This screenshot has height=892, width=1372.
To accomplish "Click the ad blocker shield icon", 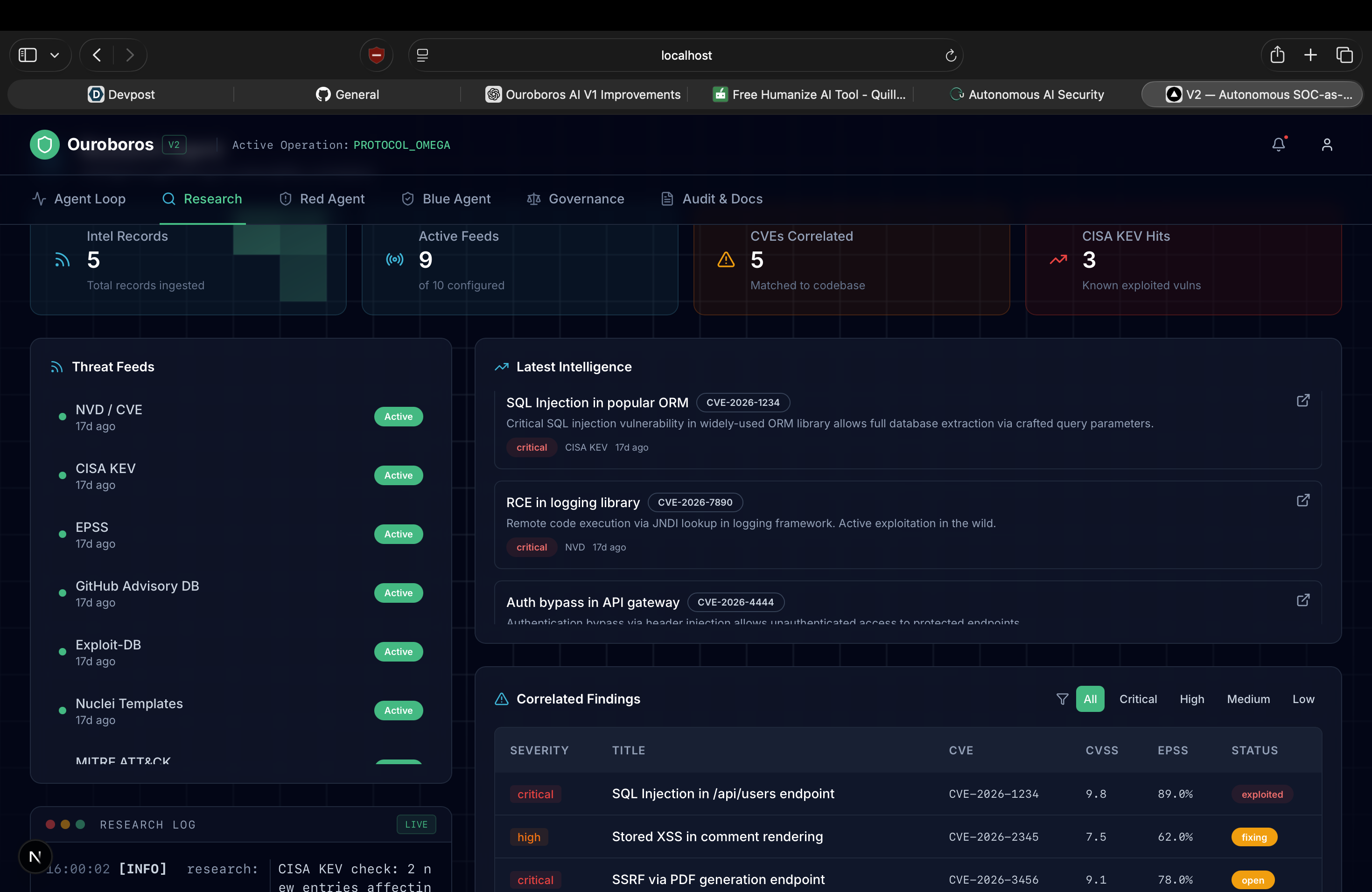I will [x=377, y=56].
